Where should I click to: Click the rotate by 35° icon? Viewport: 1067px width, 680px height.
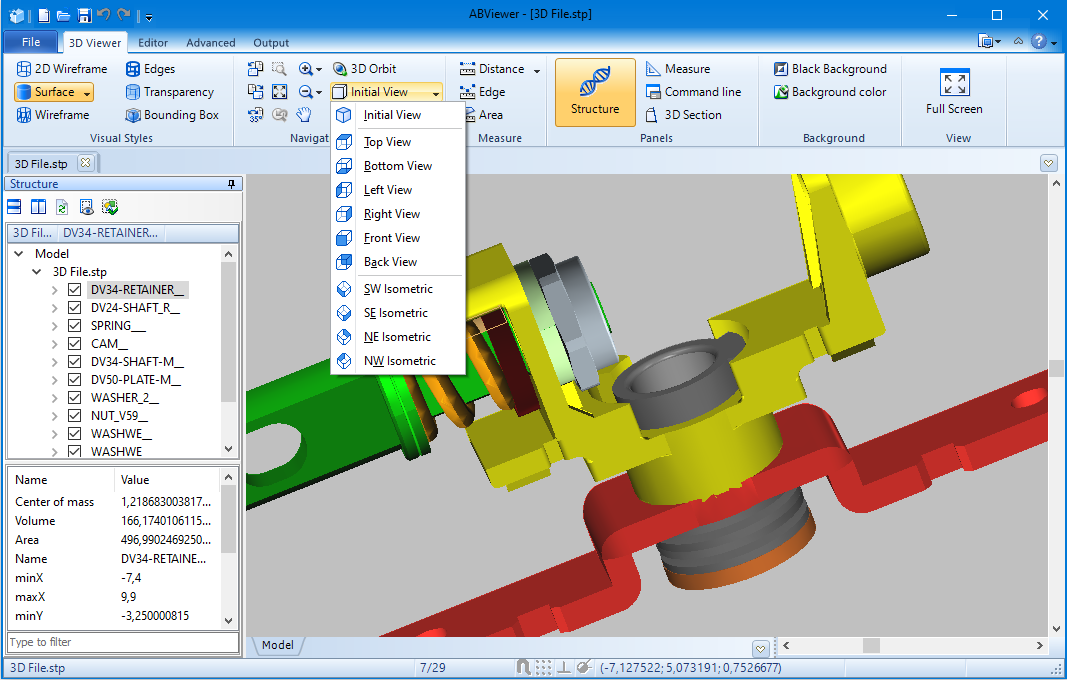(255, 115)
